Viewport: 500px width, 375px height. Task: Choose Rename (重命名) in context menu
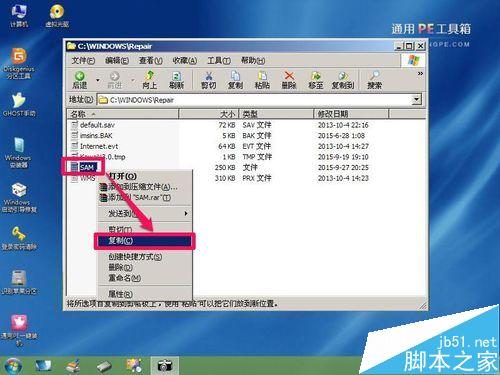pyautogui.click(x=145, y=278)
